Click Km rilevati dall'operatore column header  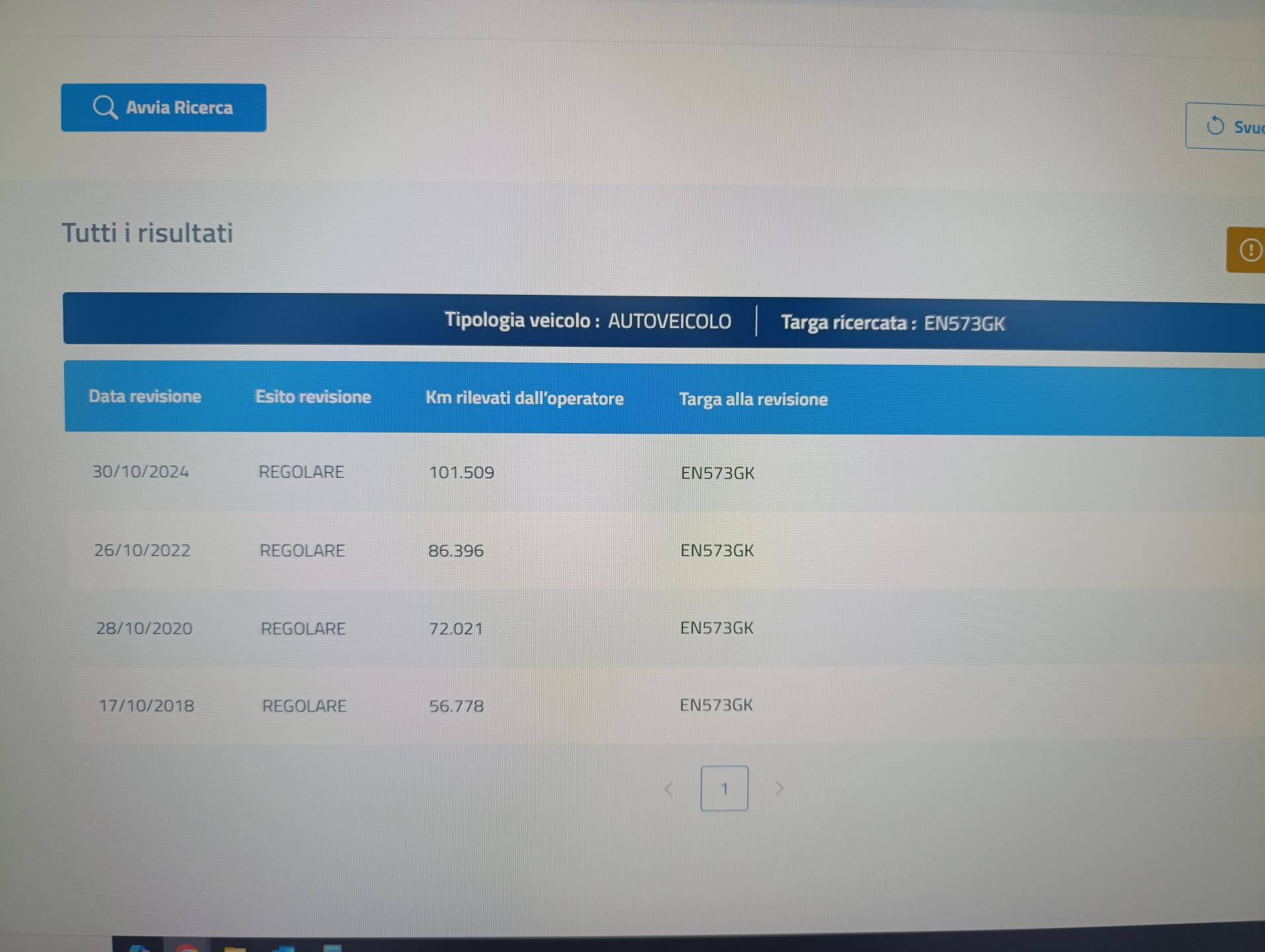(524, 398)
